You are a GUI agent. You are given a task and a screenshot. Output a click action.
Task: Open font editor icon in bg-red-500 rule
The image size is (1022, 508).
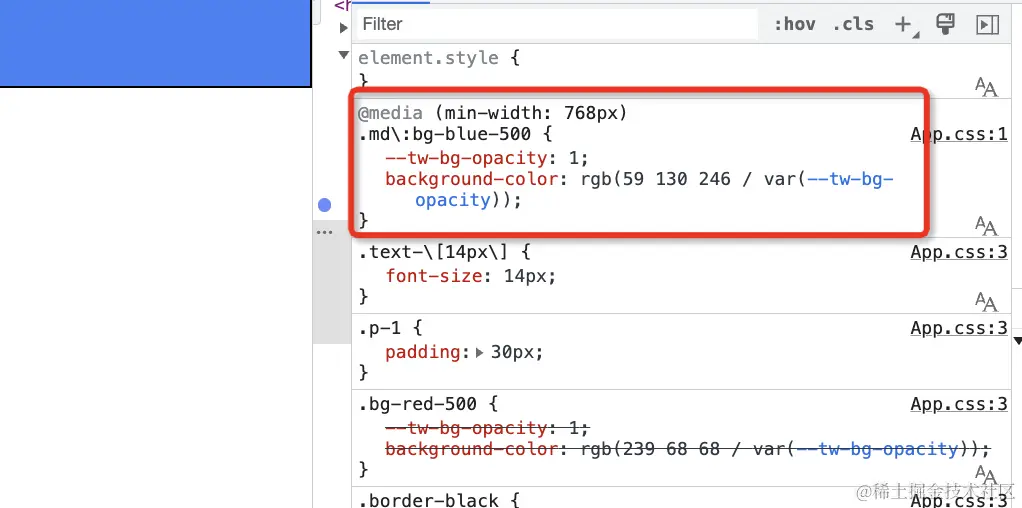tap(986, 474)
